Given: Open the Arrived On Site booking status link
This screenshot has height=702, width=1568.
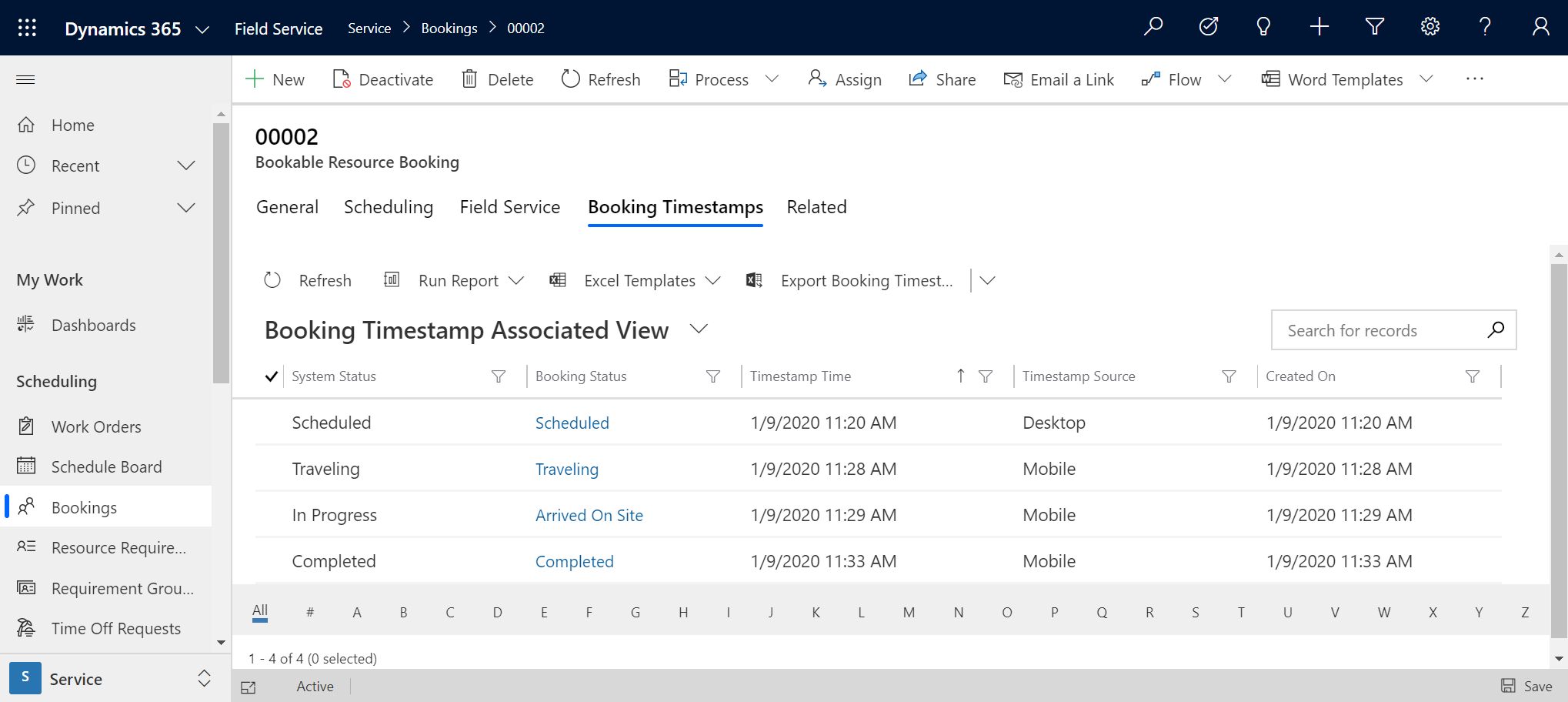Looking at the screenshot, I should (x=589, y=516).
